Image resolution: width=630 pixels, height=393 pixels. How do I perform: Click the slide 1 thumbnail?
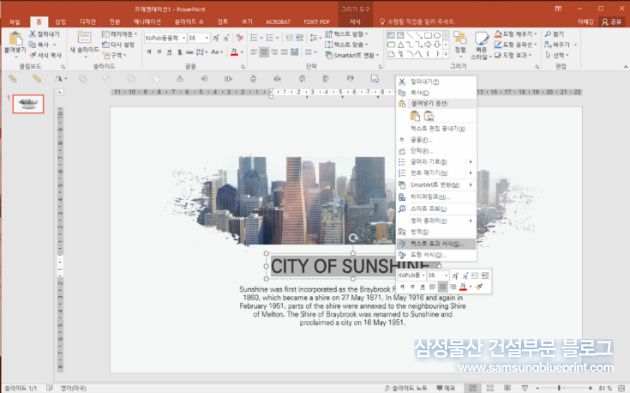pos(28,104)
